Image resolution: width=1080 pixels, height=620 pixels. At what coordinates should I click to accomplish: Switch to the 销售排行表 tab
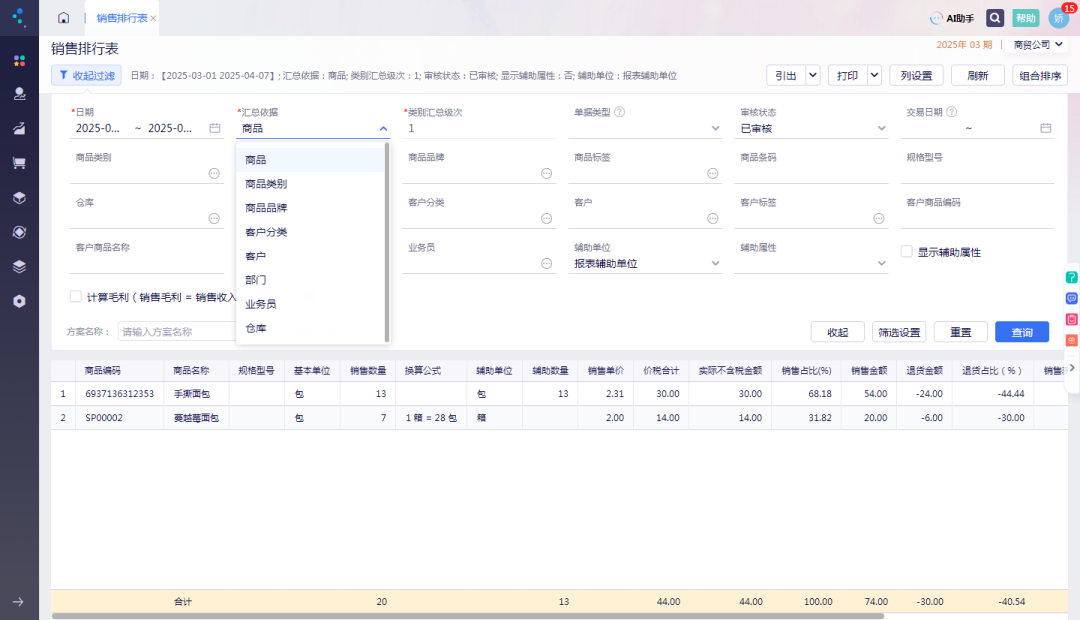click(x=122, y=18)
